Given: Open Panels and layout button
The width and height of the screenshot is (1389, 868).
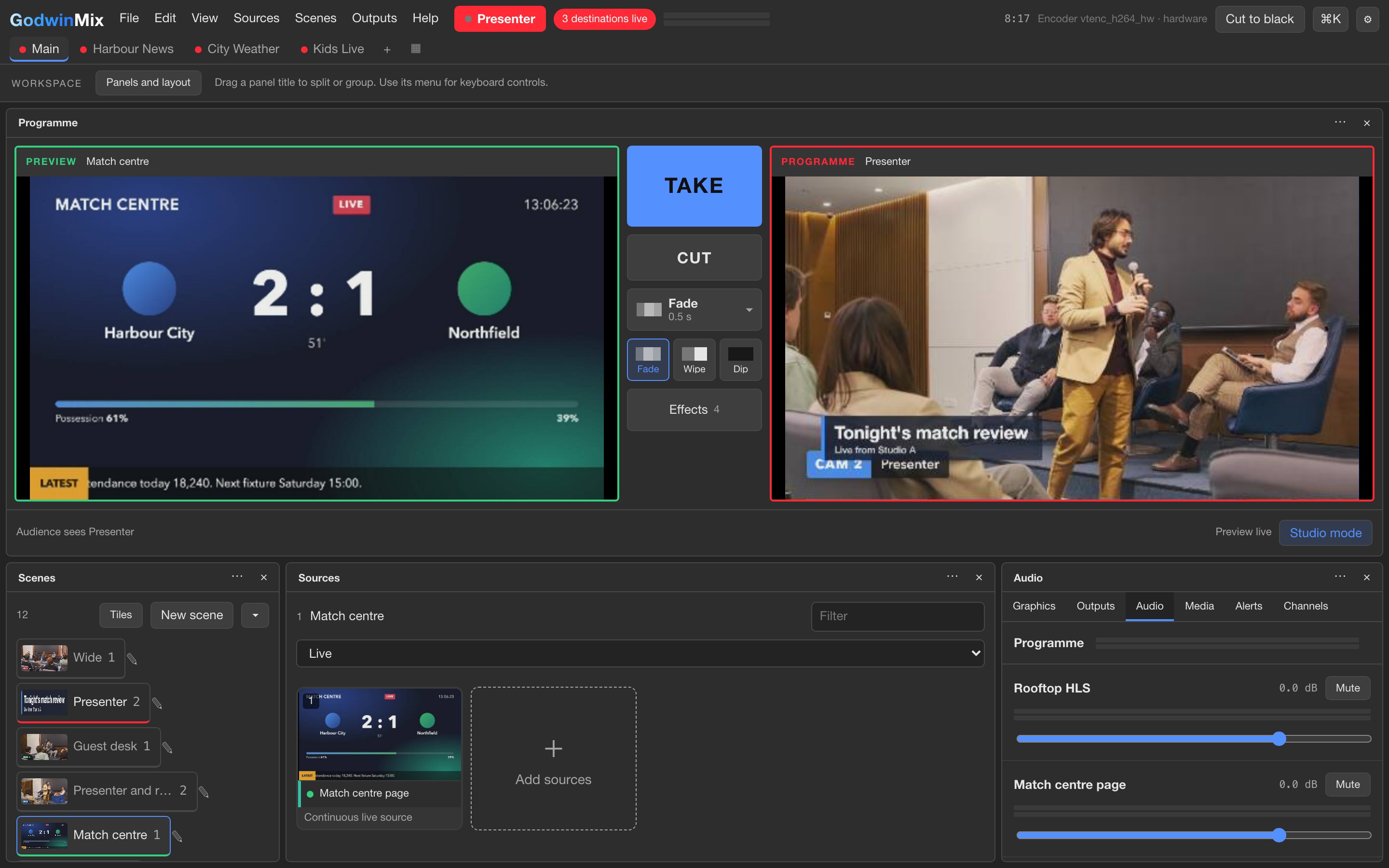Looking at the screenshot, I should coord(148,82).
